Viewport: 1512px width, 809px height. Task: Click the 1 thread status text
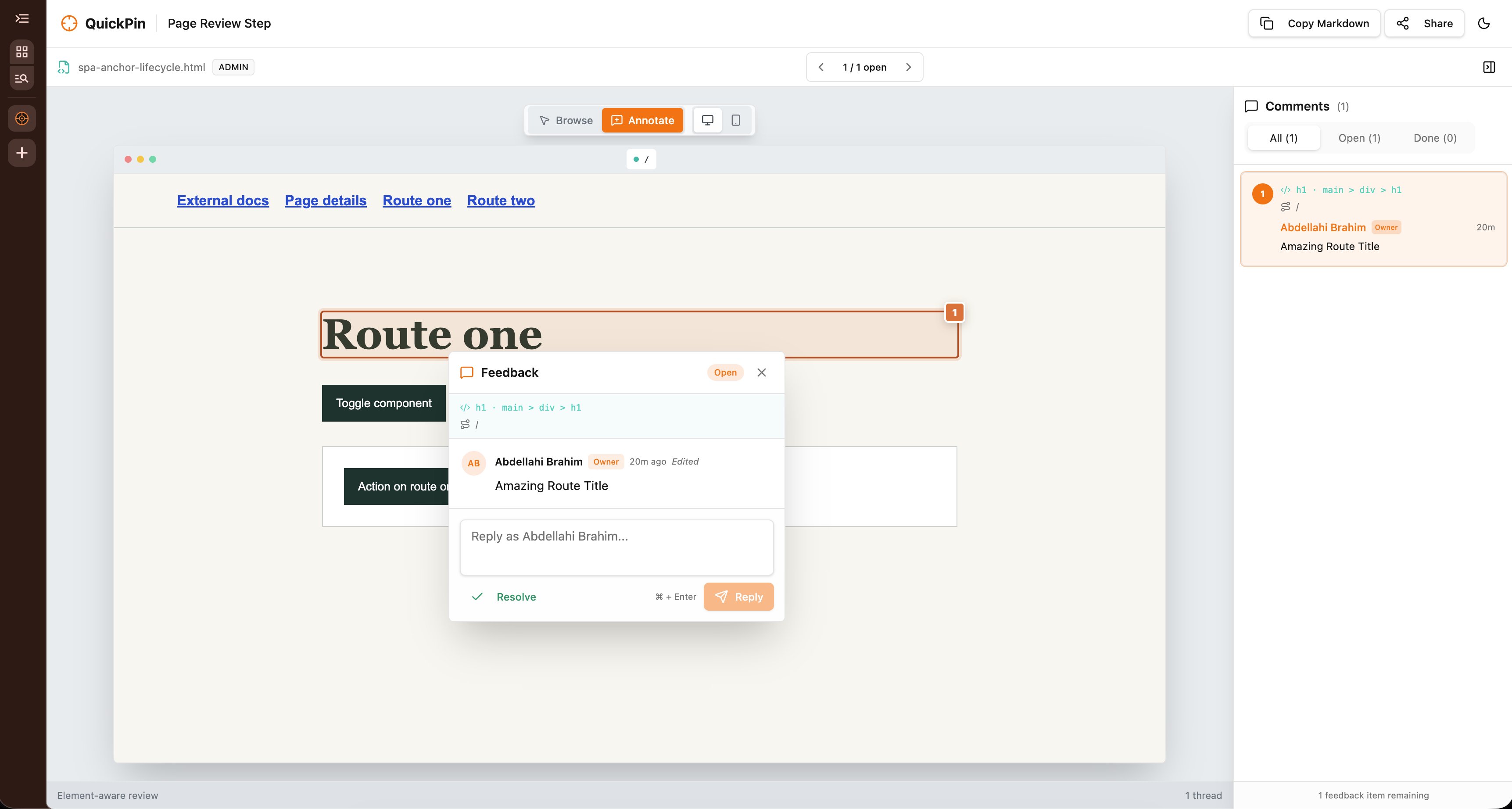tap(1203, 795)
